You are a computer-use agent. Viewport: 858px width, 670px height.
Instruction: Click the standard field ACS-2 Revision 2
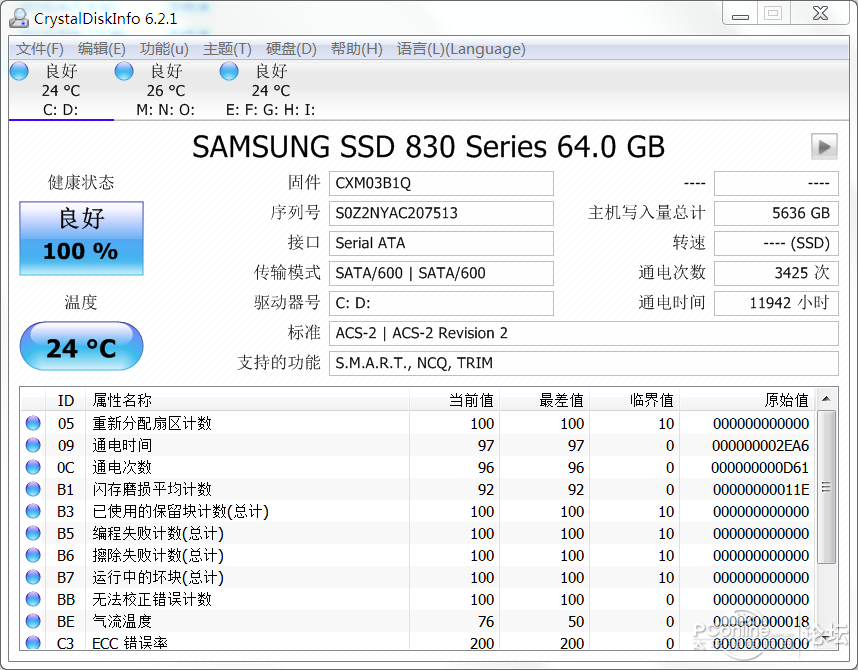[583, 333]
